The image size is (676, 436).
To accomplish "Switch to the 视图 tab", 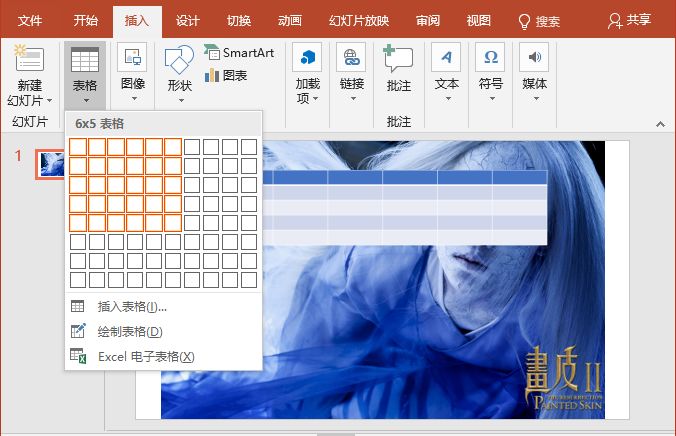I will tap(479, 20).
